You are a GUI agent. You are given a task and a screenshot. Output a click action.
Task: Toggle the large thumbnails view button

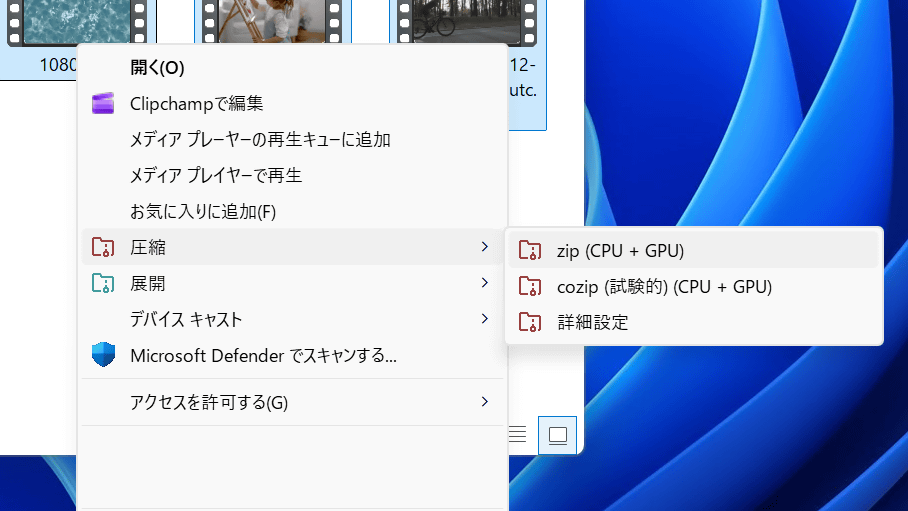click(x=557, y=435)
